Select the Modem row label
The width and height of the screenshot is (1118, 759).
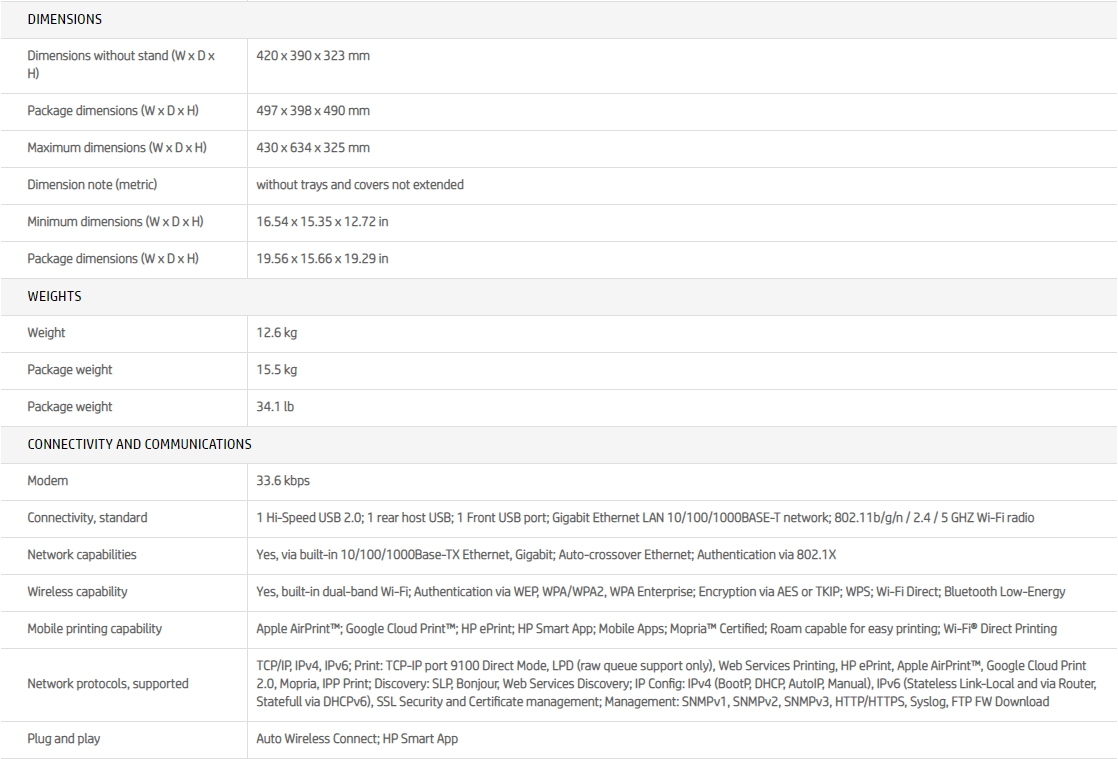coord(48,481)
